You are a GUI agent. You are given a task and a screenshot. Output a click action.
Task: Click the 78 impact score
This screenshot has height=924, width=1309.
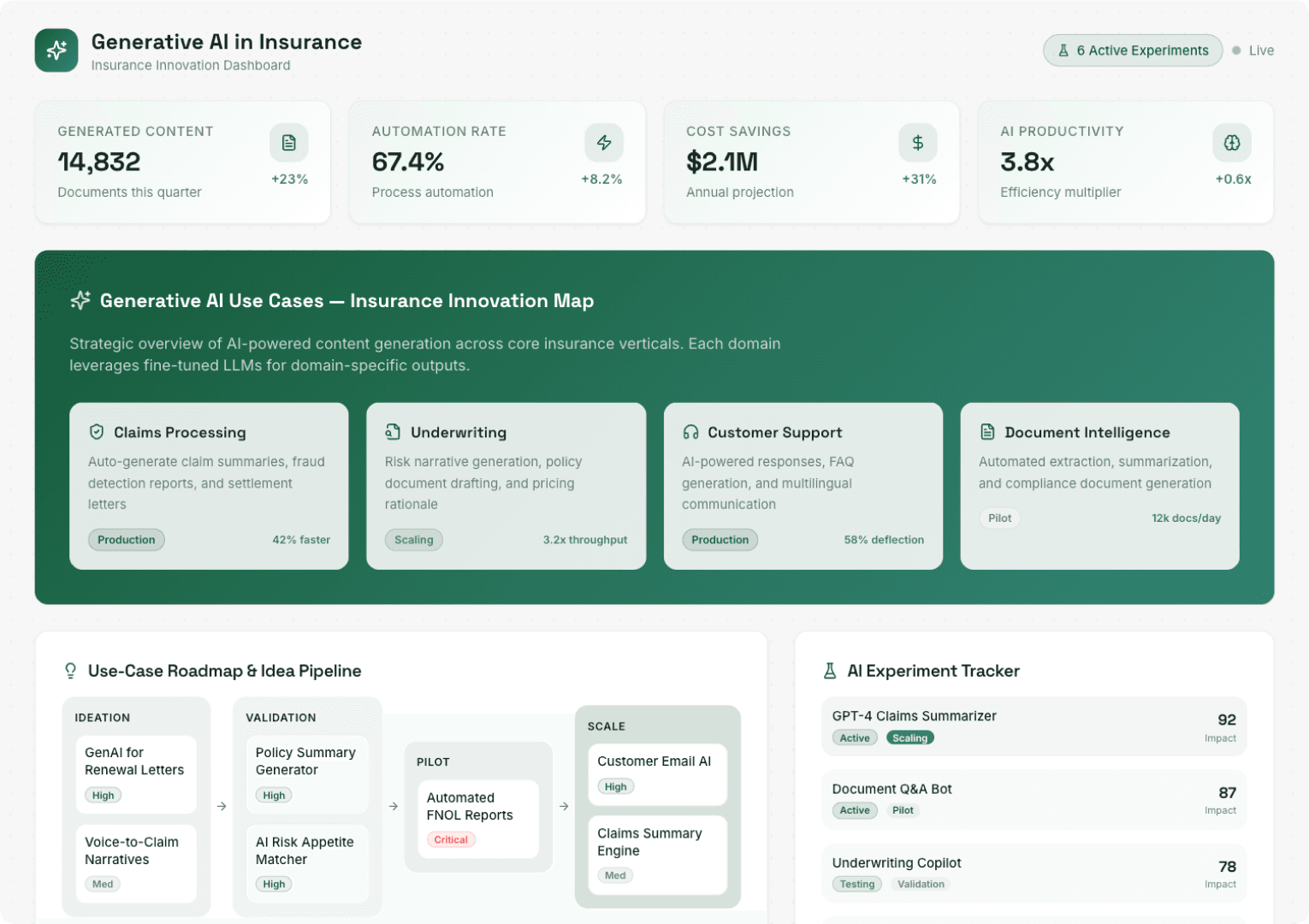point(1227,866)
